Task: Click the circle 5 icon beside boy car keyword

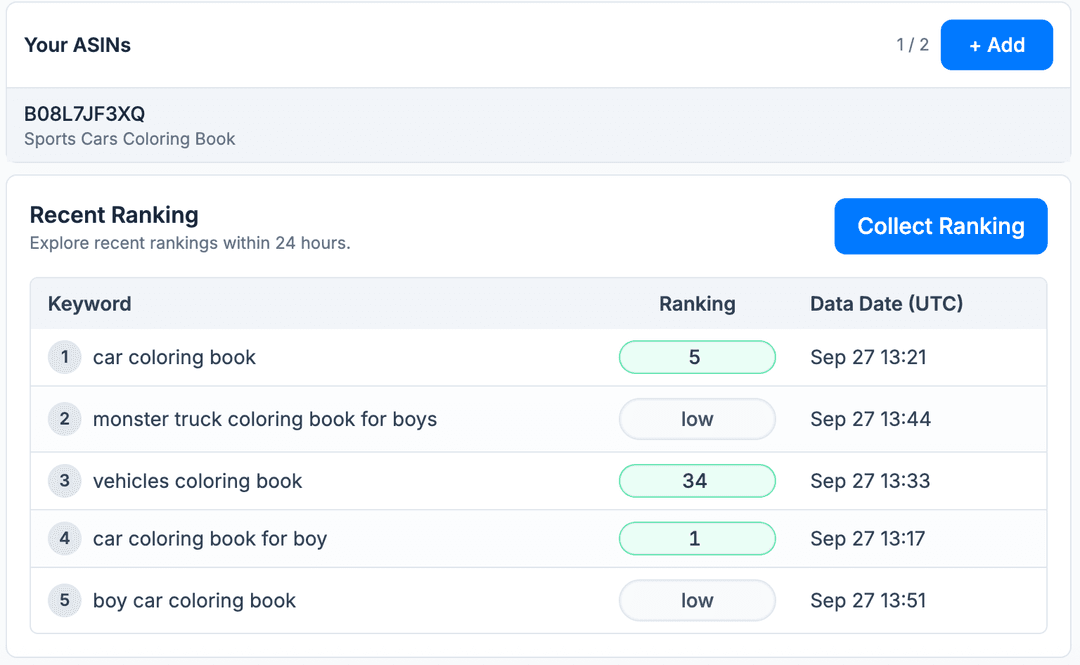Action: (x=64, y=600)
